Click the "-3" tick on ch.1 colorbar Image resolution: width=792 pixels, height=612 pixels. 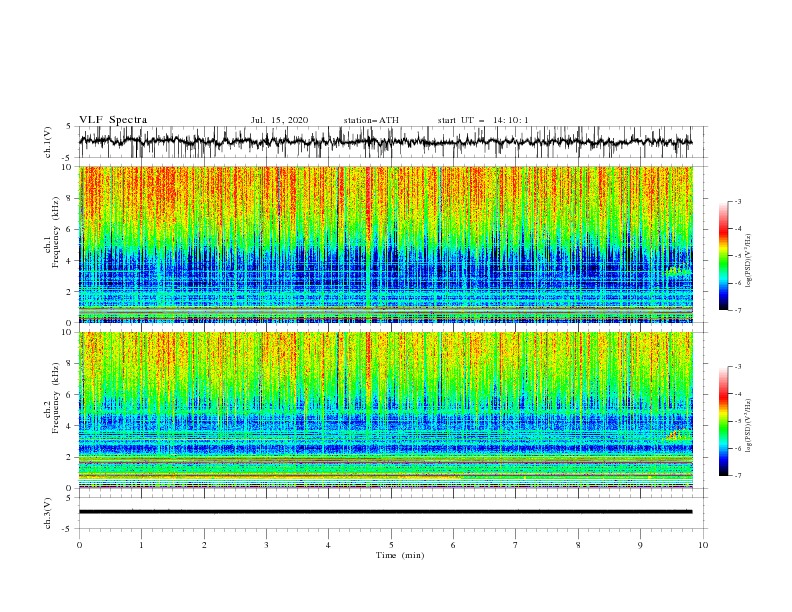[737, 201]
